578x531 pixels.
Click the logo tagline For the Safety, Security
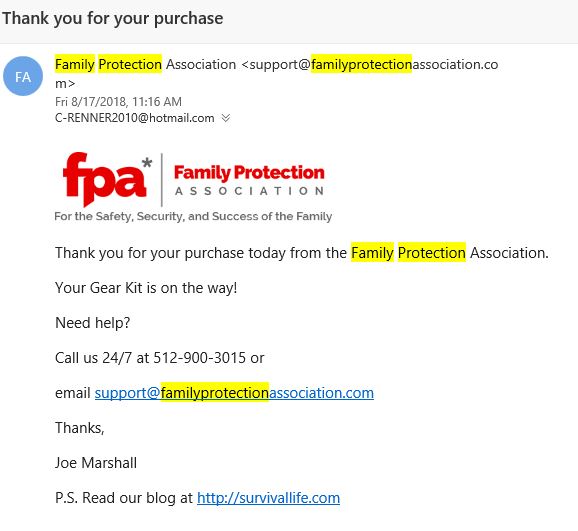coord(193,216)
